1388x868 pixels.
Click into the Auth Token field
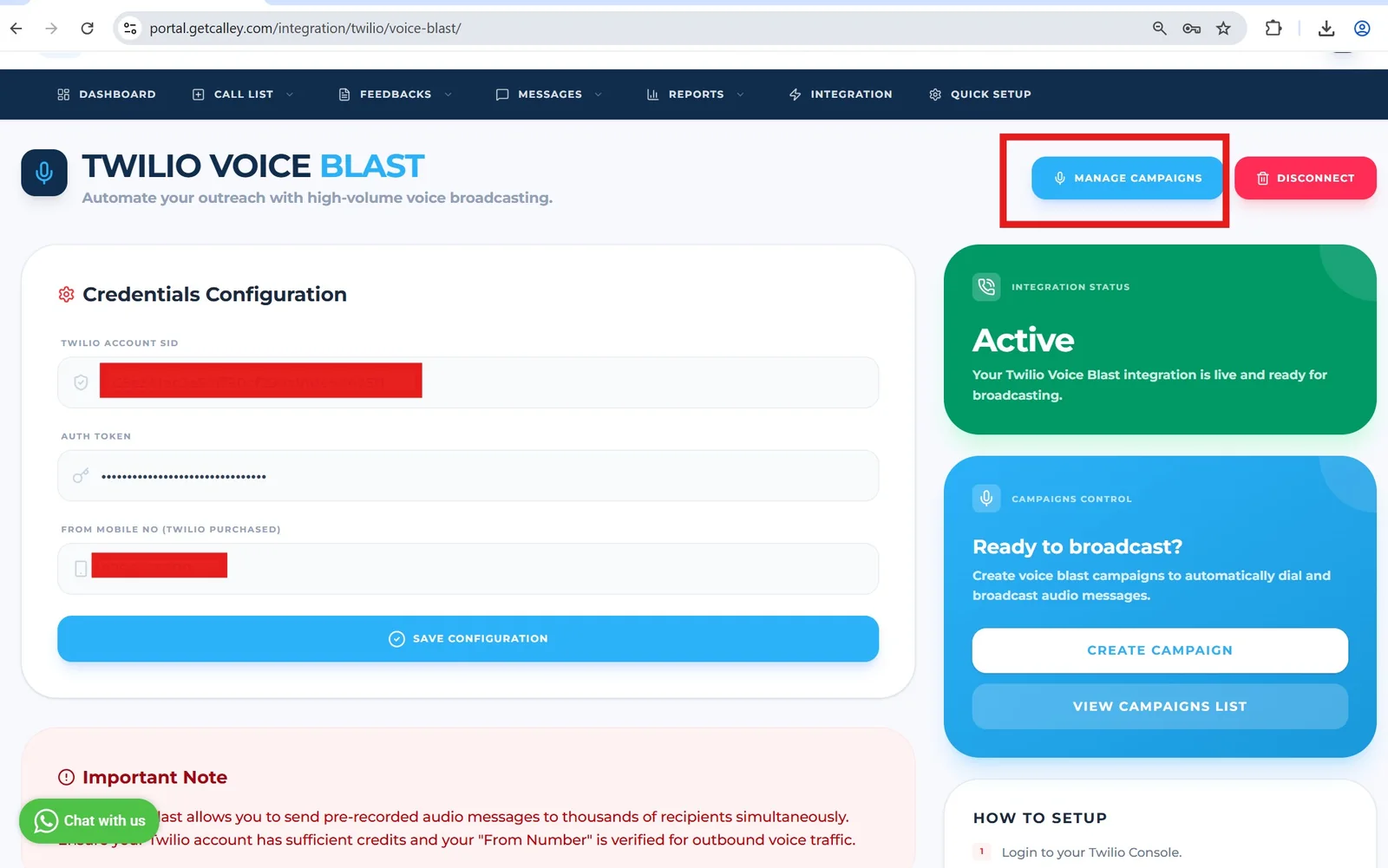(468, 476)
